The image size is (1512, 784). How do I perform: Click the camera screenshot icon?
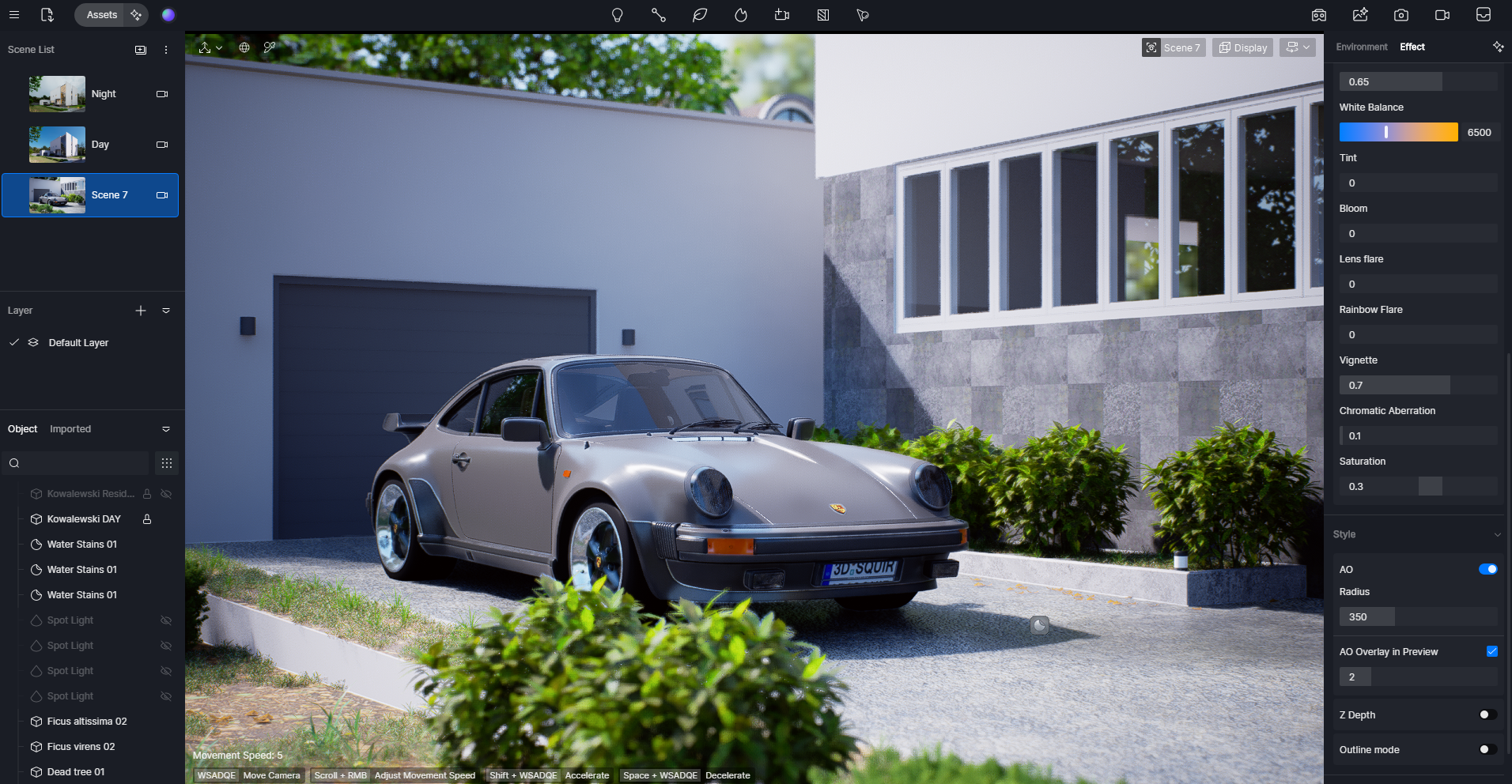pos(1401,15)
